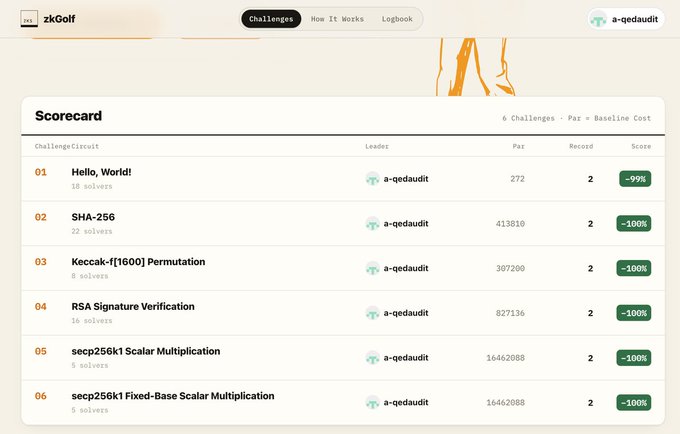Click par 16462088 in Fixed-Base Scalar Multiplication row

pyautogui.click(x=505, y=402)
